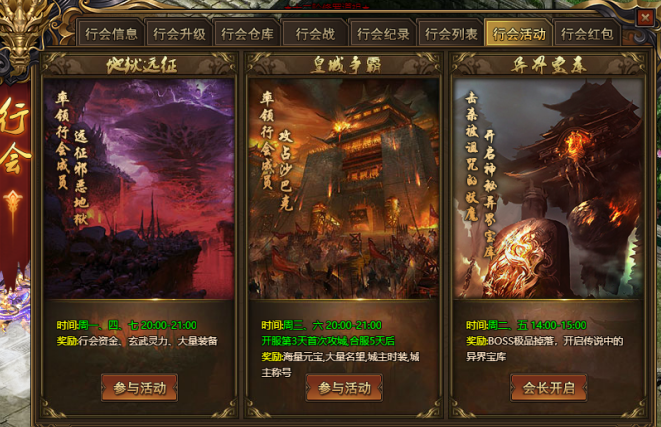Click 参与活动 under 皇城争霸
This screenshot has height=427, width=661.
tap(344, 388)
